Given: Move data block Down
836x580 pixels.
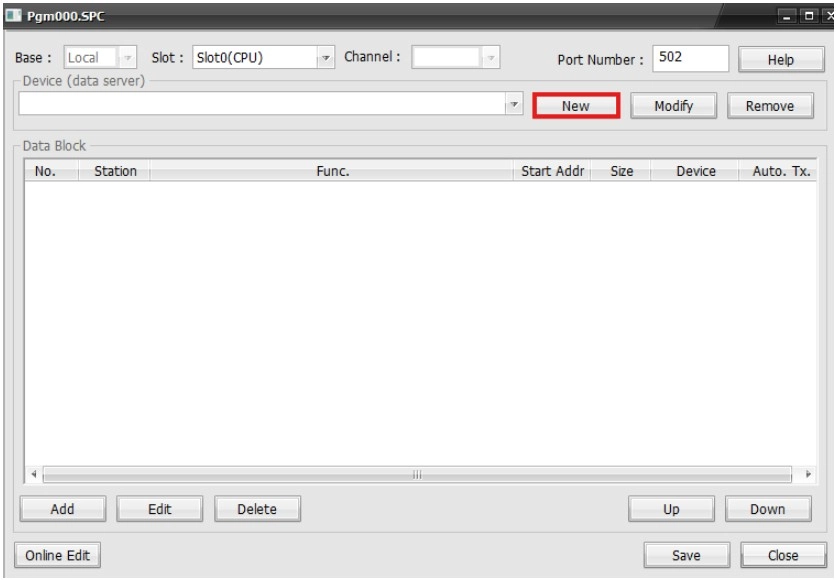Looking at the screenshot, I should pyautogui.click(x=768, y=509).
